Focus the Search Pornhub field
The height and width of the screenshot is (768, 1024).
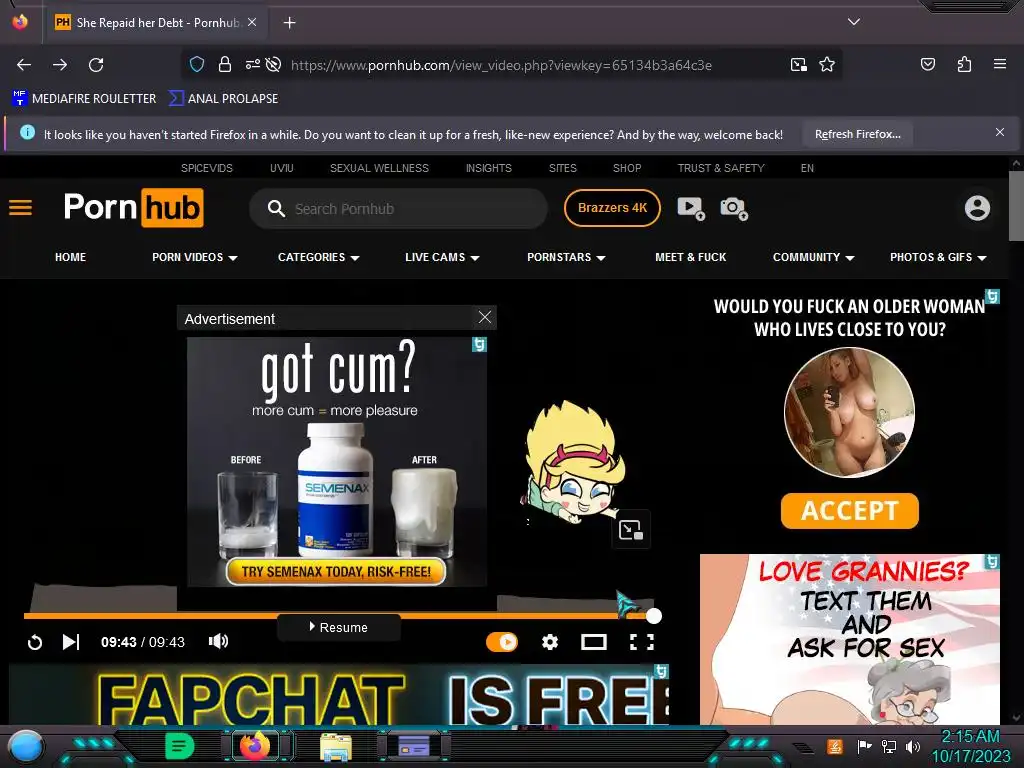point(398,209)
